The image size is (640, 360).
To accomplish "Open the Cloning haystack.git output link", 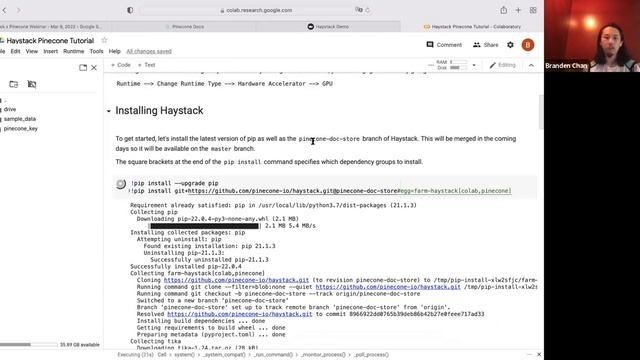I will pyautogui.click(x=236, y=280).
